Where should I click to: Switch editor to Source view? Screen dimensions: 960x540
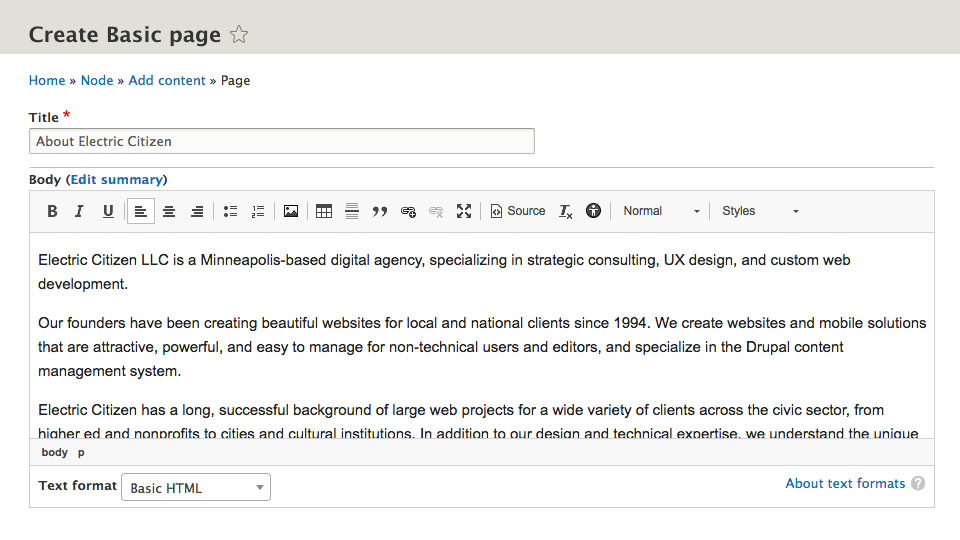click(518, 211)
